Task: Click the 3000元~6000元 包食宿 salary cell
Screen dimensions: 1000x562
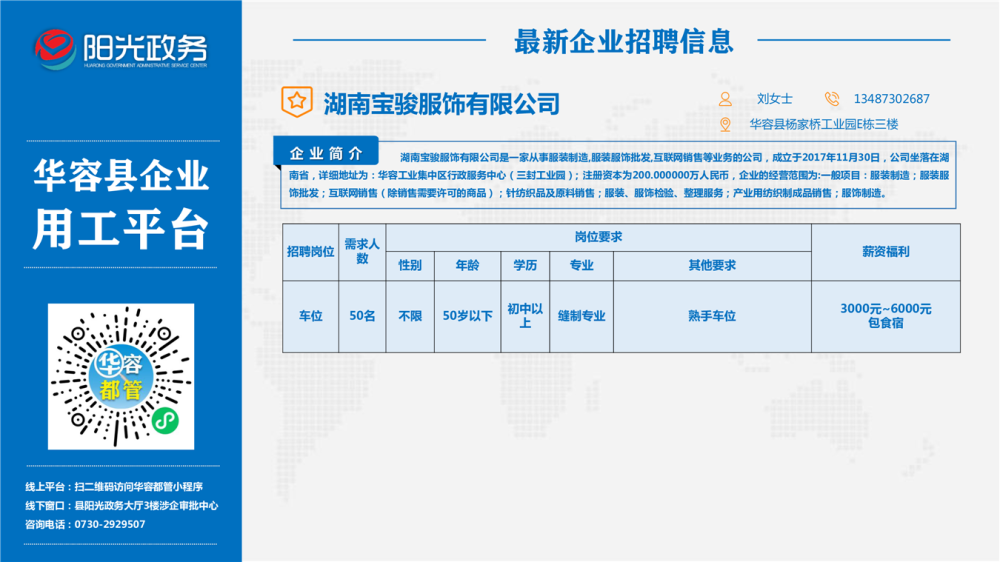Action: 886,316
